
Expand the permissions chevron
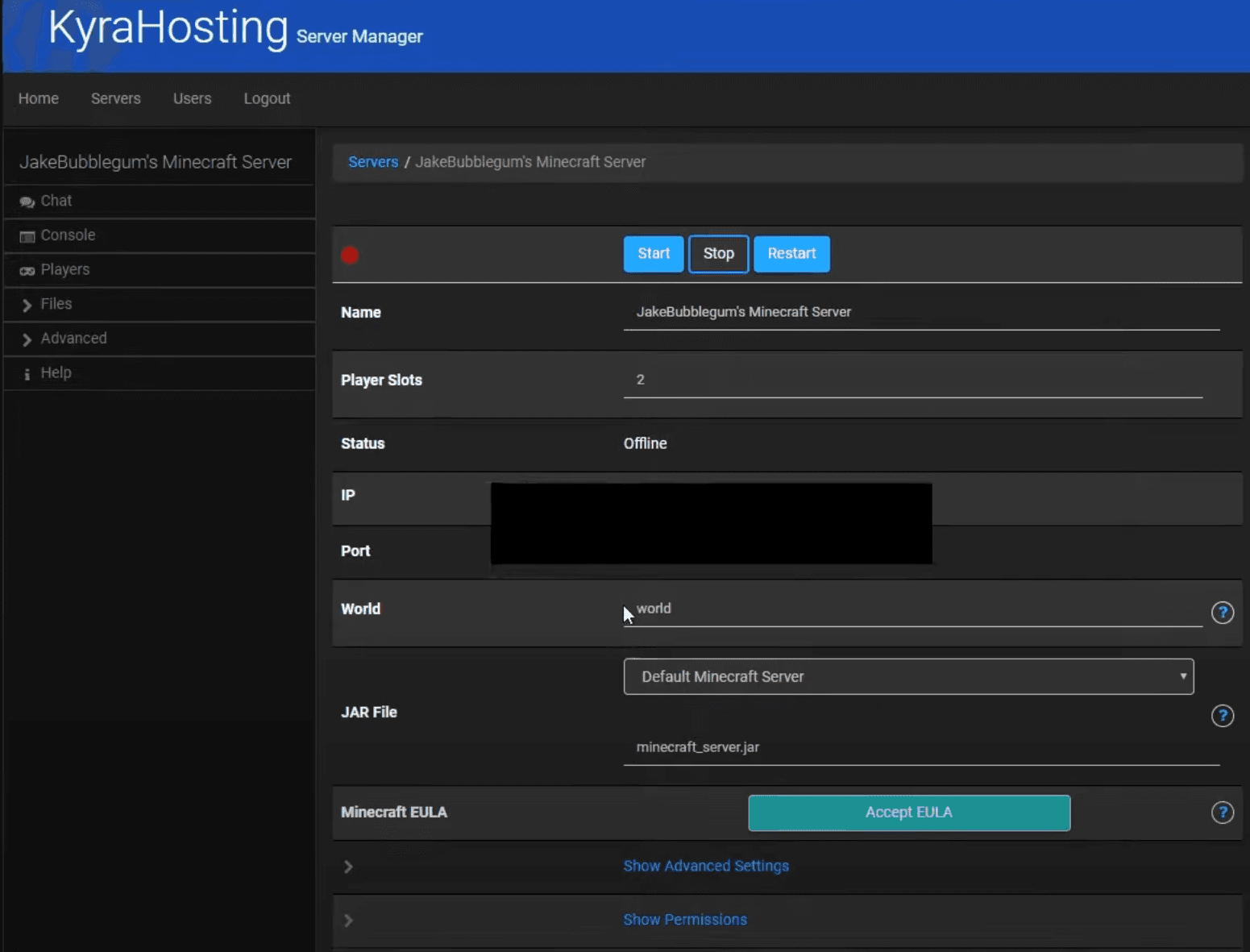pos(348,920)
